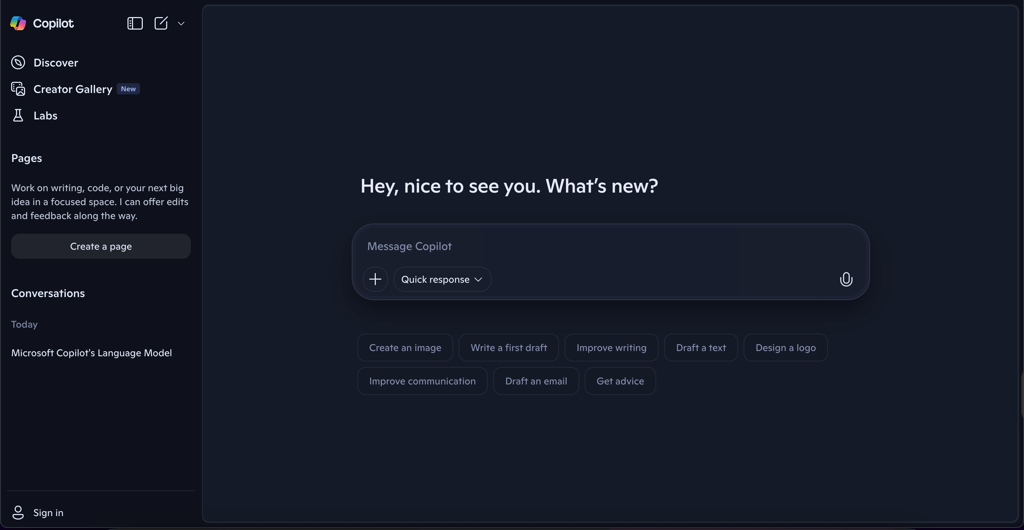This screenshot has width=1024, height=530.
Task: Click the New badge beside Creator Gallery
Action: point(128,89)
